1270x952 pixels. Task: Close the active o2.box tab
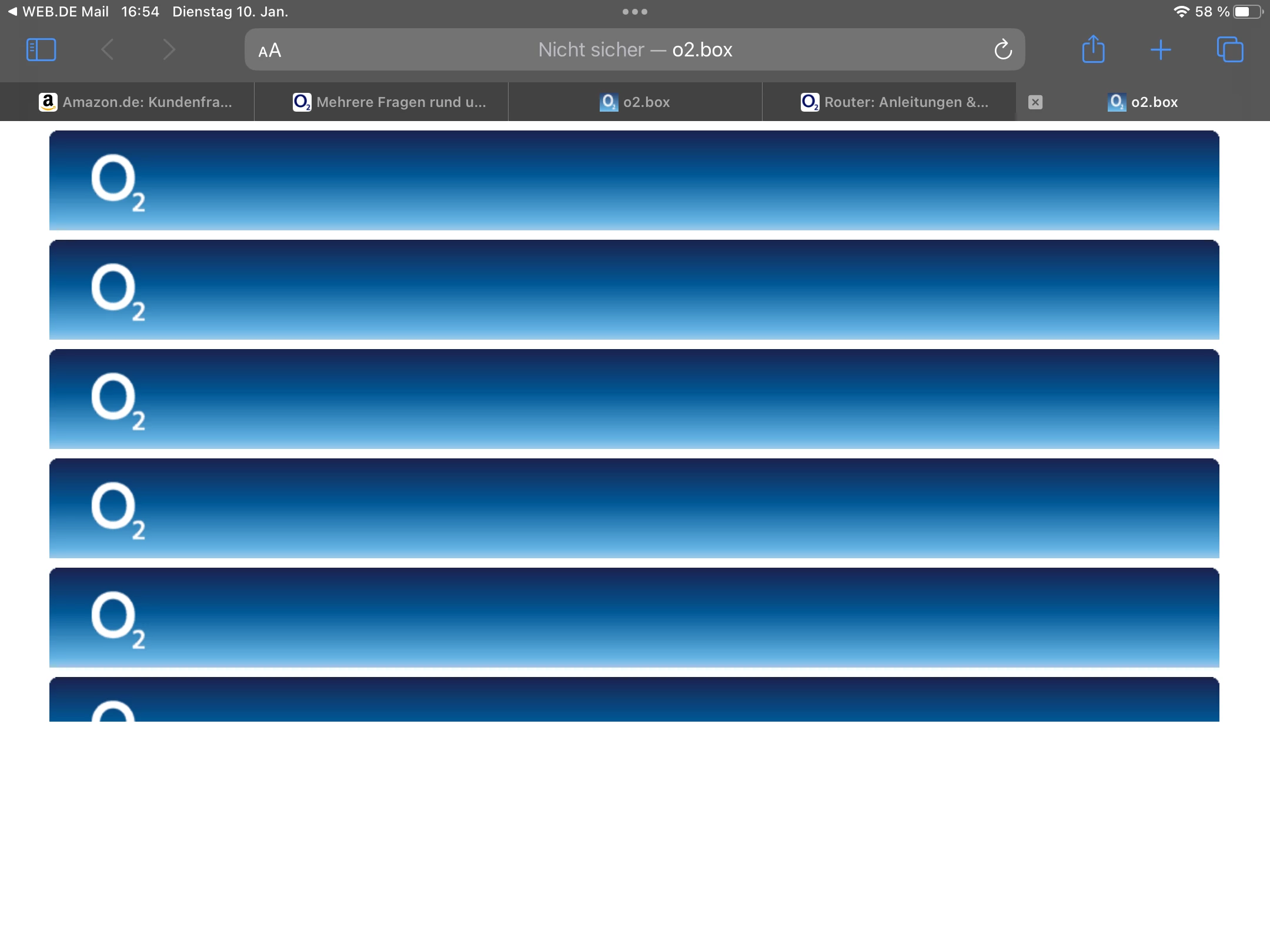(1035, 102)
